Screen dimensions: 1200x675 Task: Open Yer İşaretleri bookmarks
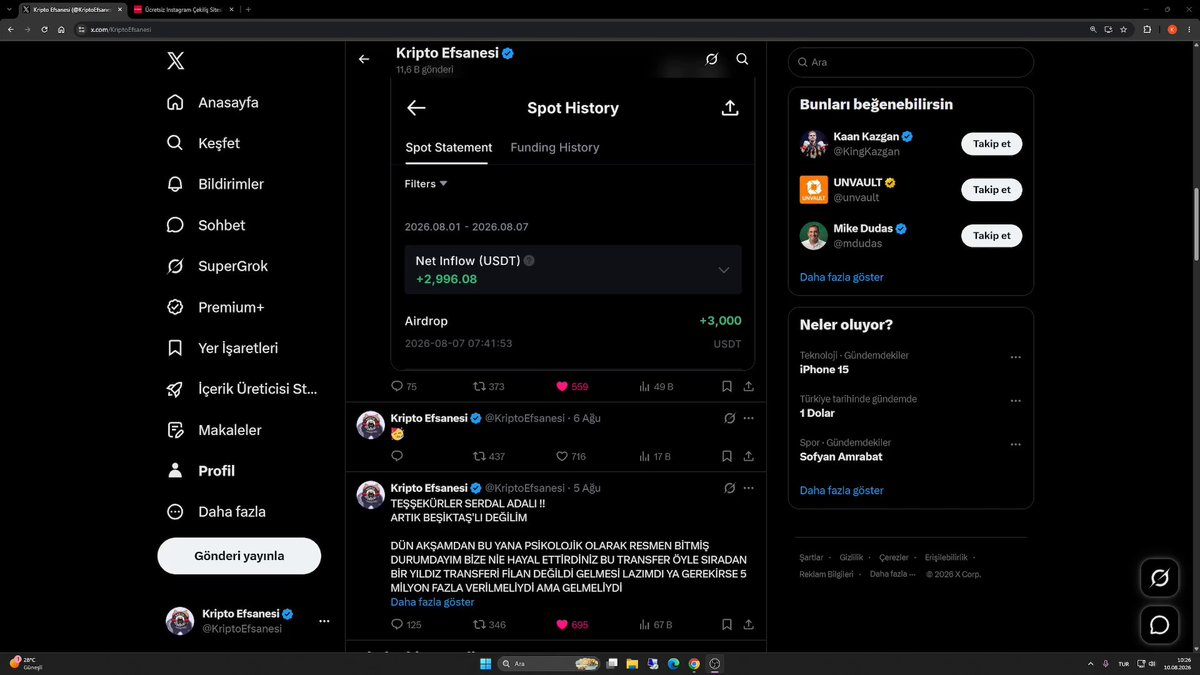click(x=222, y=348)
